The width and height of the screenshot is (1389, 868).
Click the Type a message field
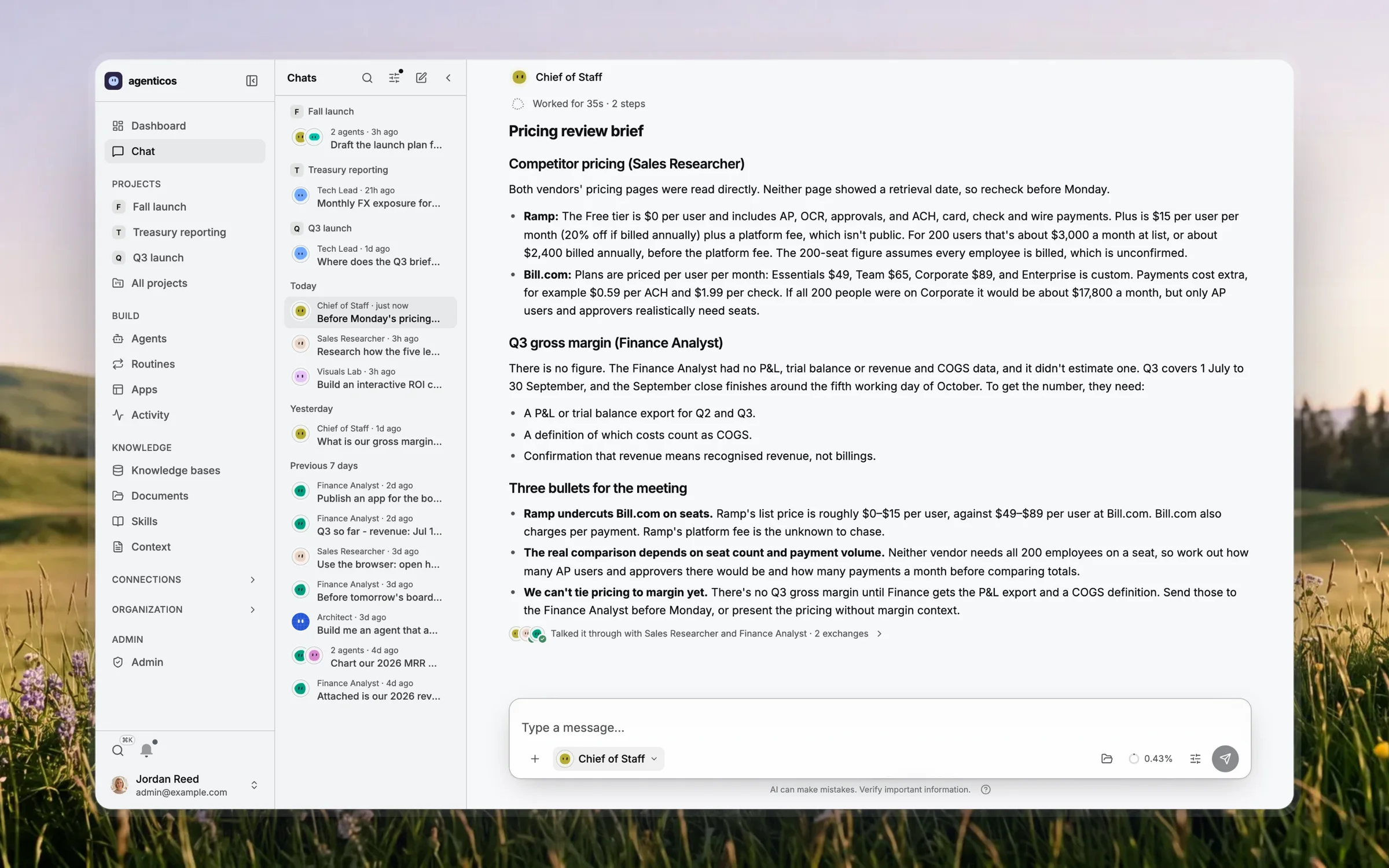pos(879,727)
